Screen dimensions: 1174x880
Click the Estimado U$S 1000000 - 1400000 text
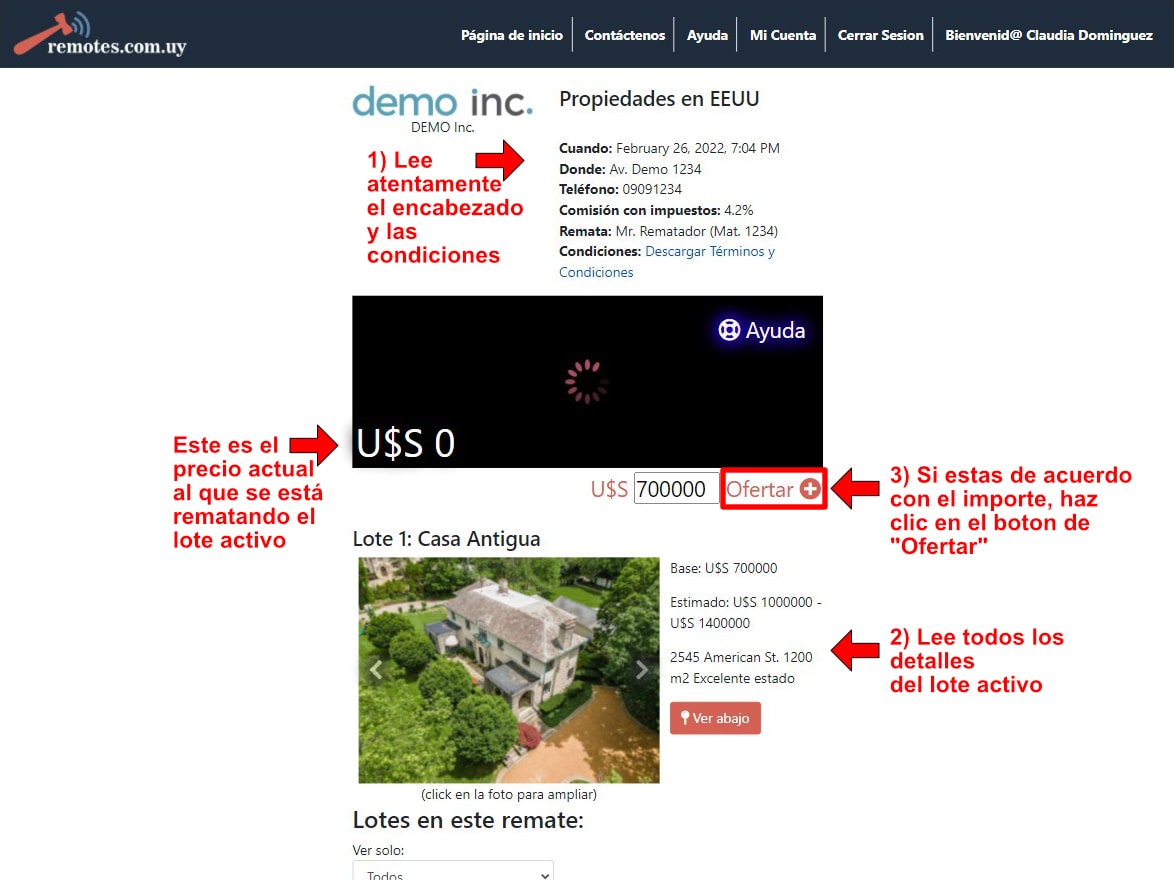(x=745, y=613)
